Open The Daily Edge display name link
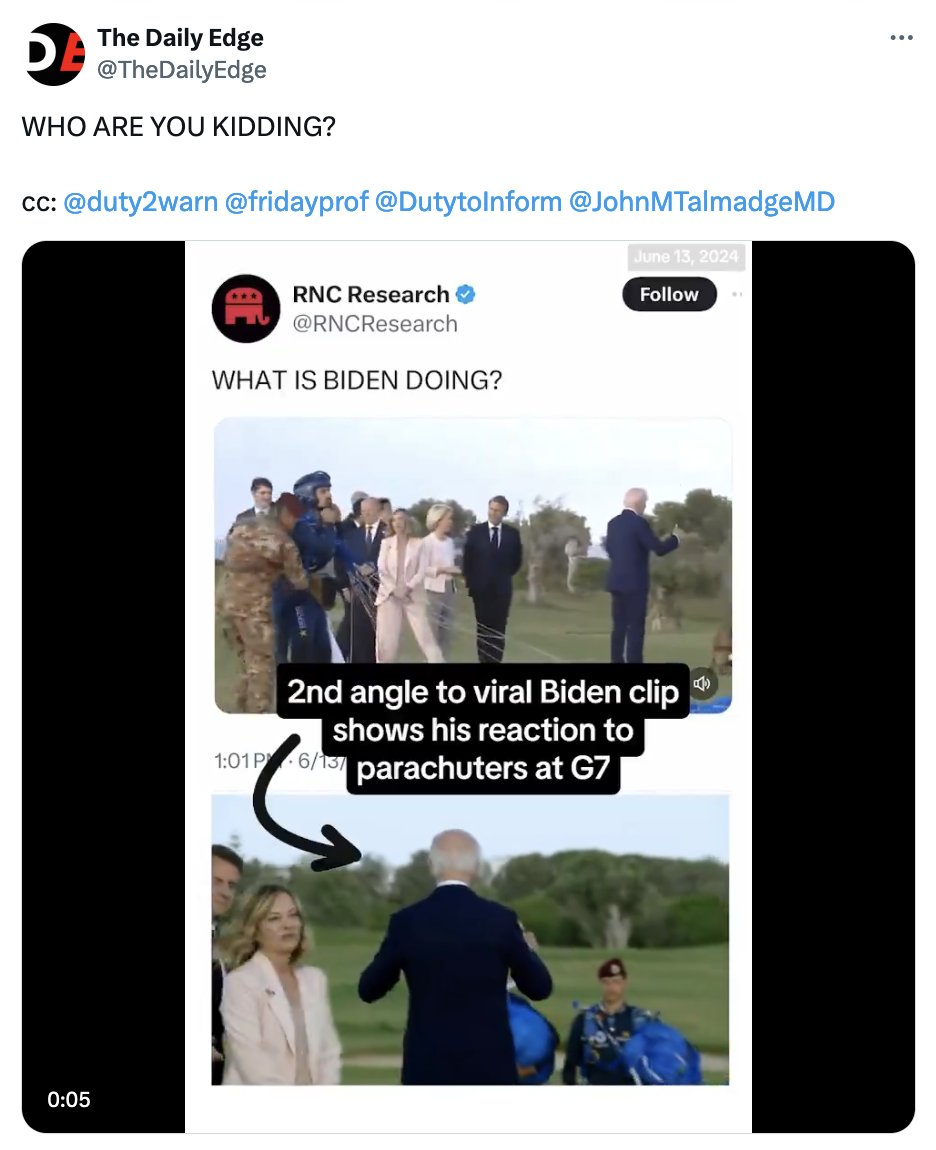936x1150 pixels. [180, 39]
